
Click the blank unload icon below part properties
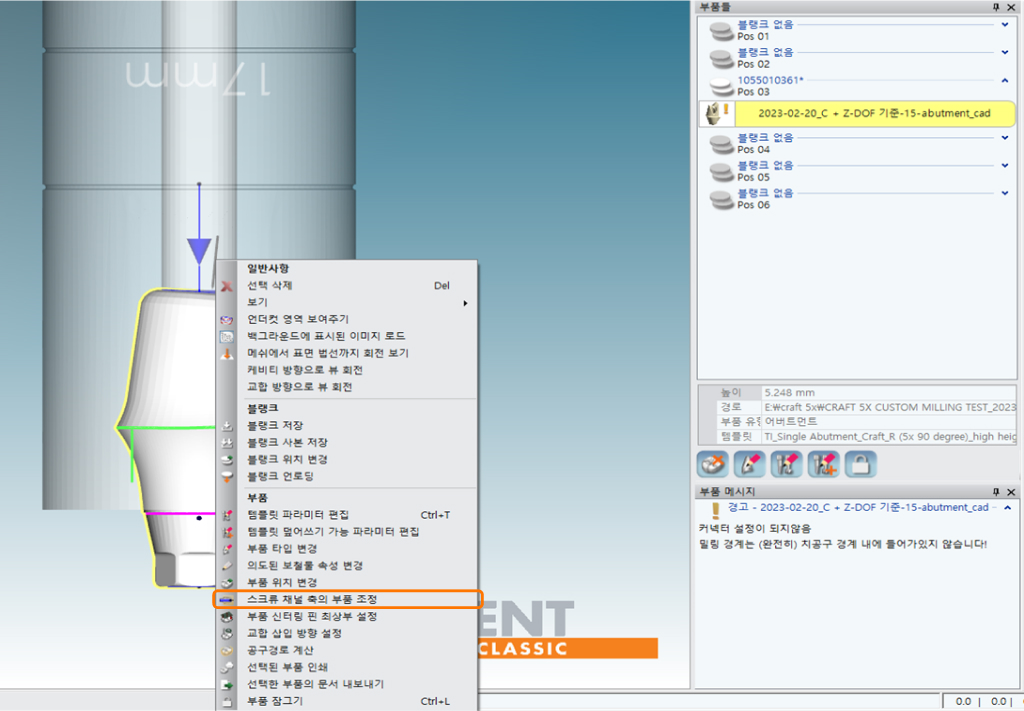coord(712,464)
